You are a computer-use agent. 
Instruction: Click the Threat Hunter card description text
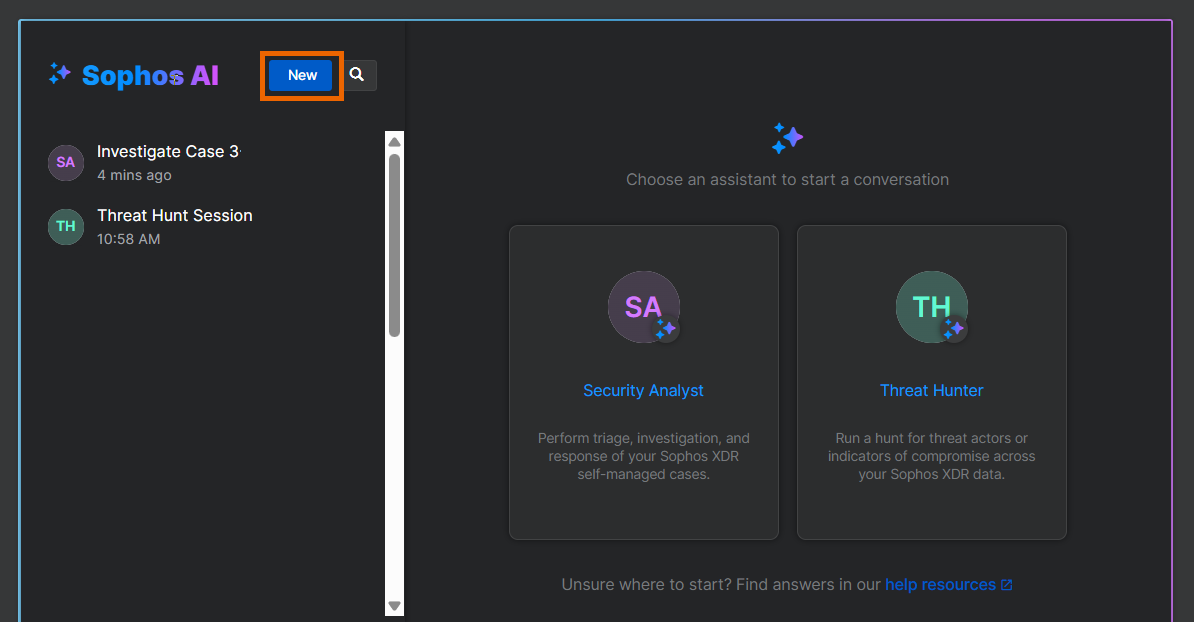931,456
